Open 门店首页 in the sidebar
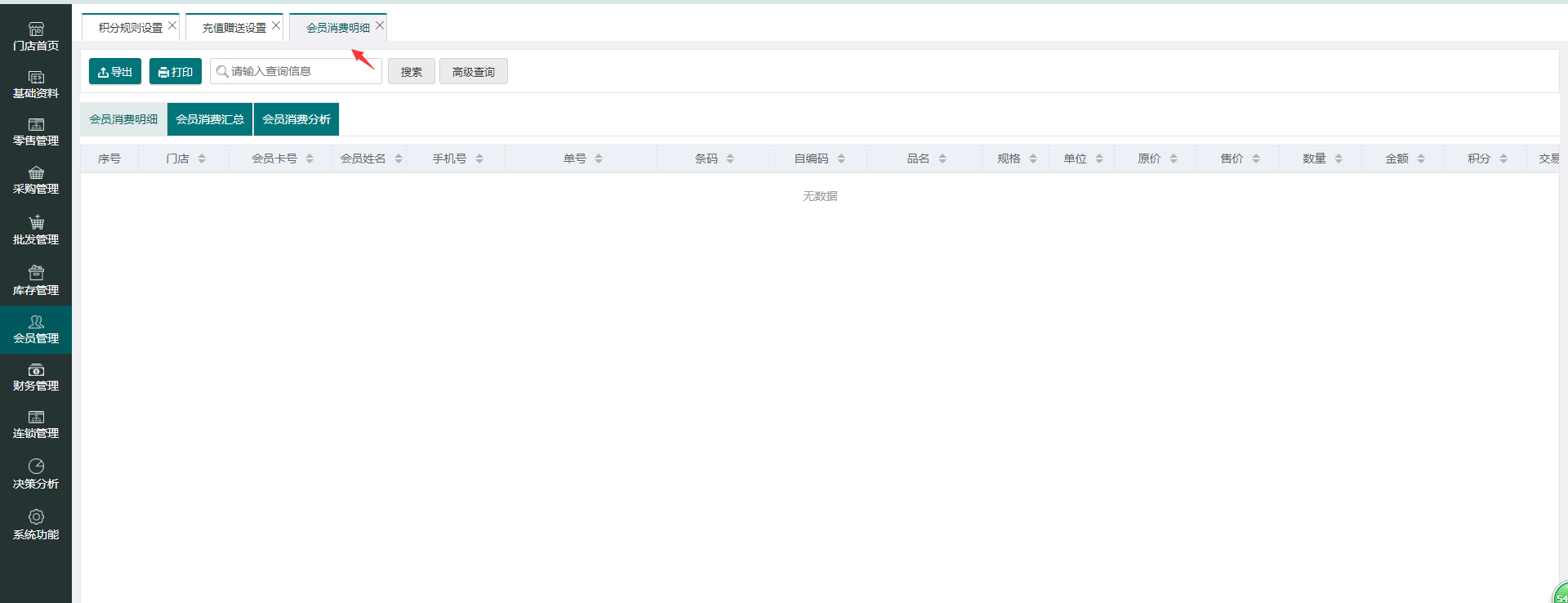The height and width of the screenshot is (603, 1568). [x=36, y=37]
